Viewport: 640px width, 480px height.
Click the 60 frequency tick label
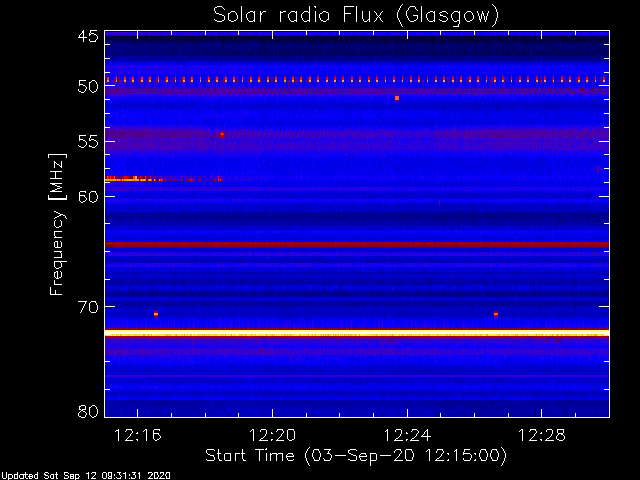coord(88,197)
